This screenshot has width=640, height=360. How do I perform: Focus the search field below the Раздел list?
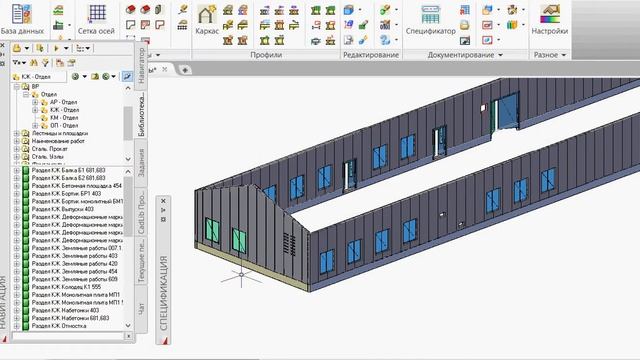68,336
